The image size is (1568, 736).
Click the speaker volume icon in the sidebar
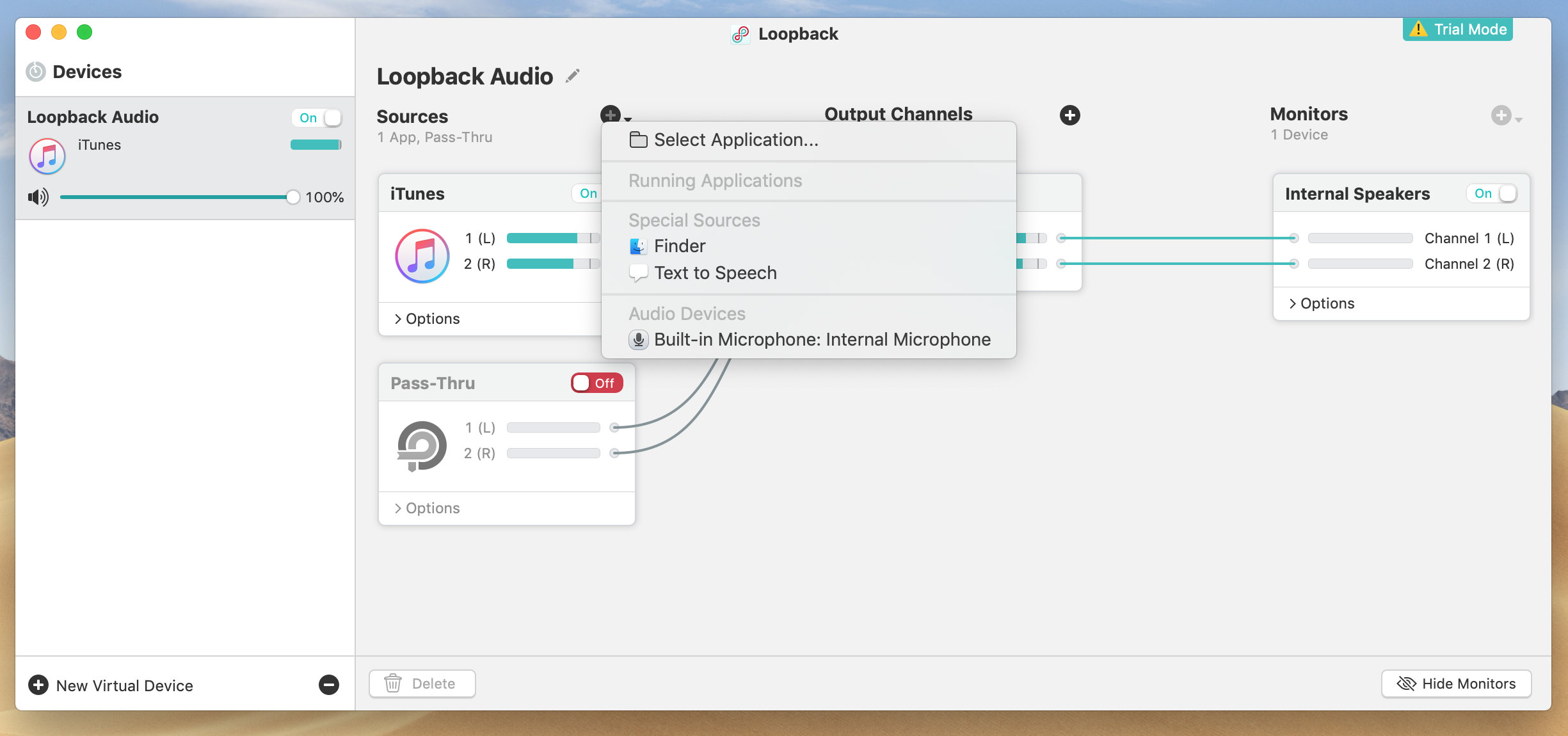(x=38, y=197)
